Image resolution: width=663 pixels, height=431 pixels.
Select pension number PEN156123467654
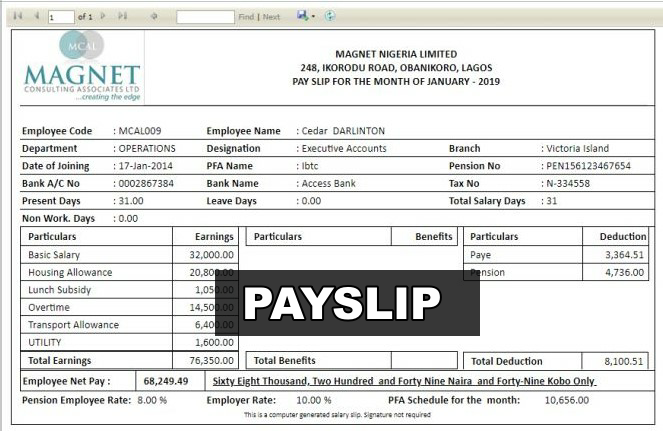pyautogui.click(x=589, y=166)
